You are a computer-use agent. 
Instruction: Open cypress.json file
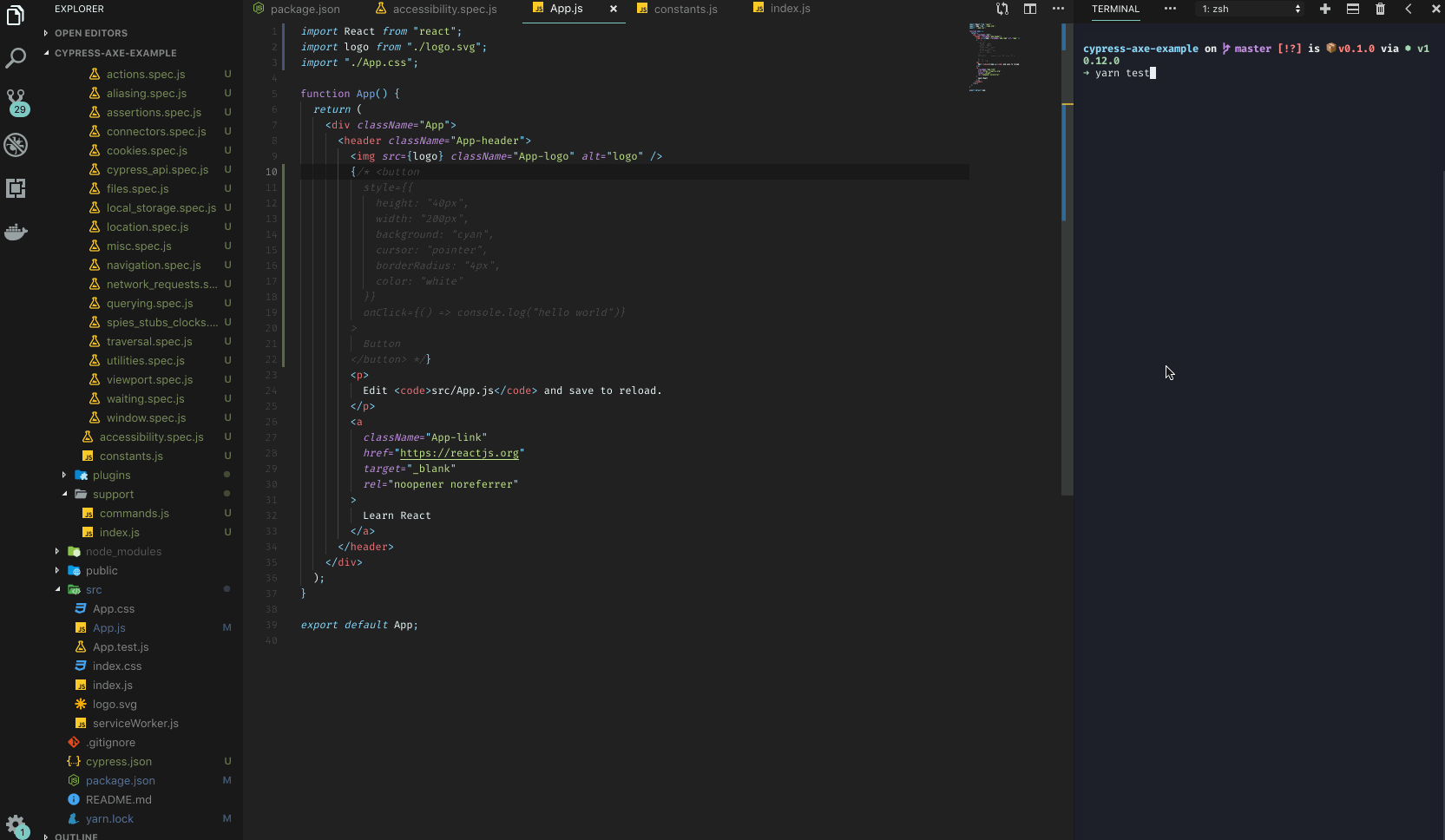pos(118,762)
